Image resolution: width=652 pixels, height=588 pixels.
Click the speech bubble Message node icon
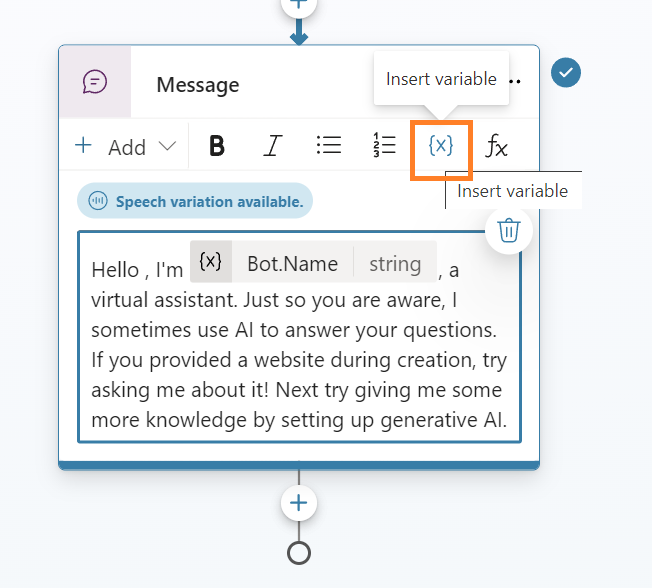tap(95, 82)
